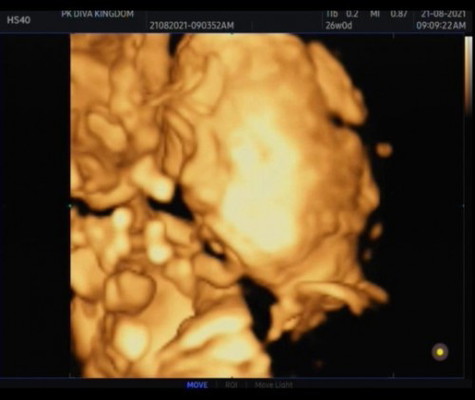Viewport: 475px width, 400px height.
Task: Click the ROI marker on the left image edge
Action: click(70, 206)
